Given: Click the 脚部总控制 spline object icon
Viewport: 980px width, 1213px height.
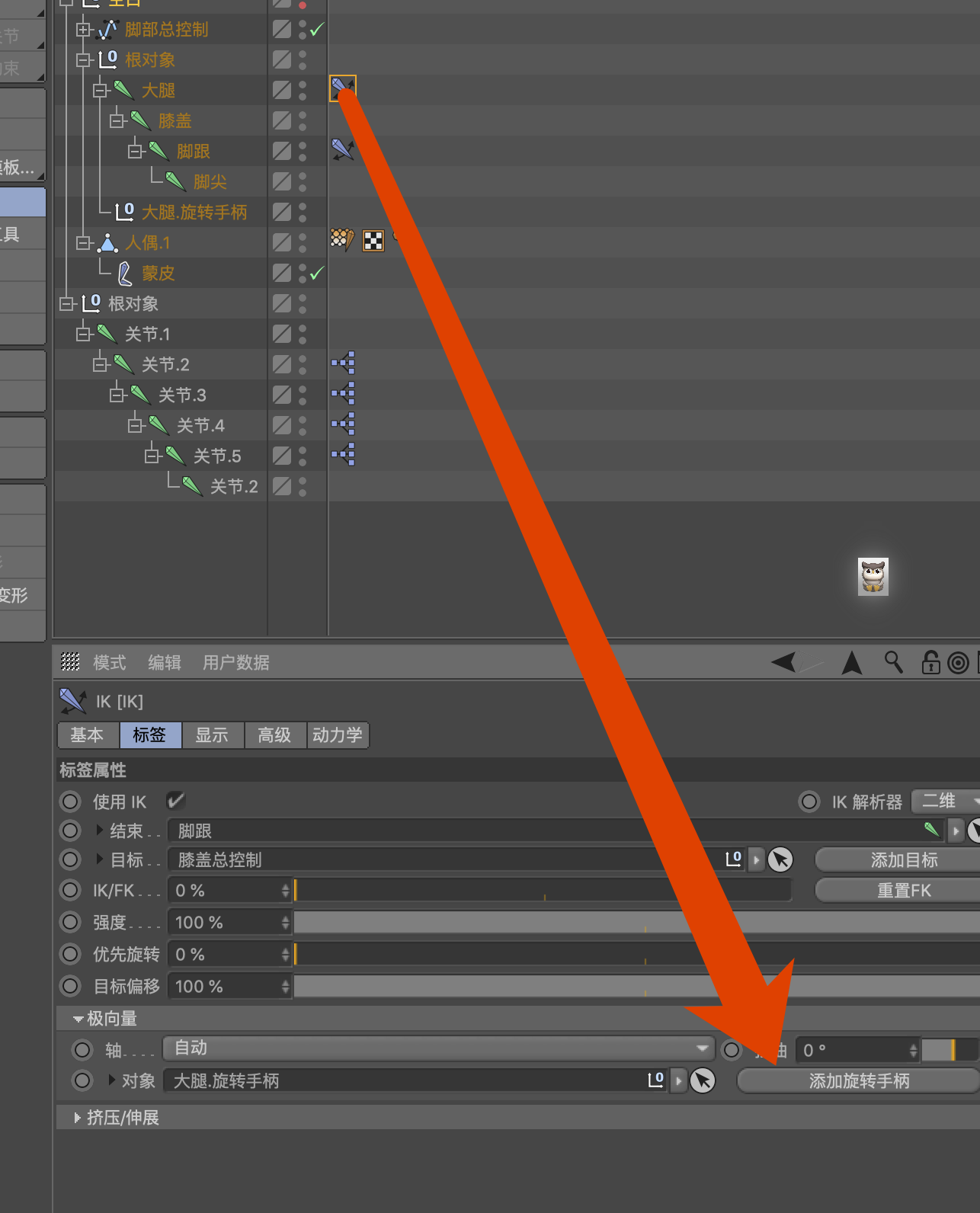Looking at the screenshot, I should 108,30.
